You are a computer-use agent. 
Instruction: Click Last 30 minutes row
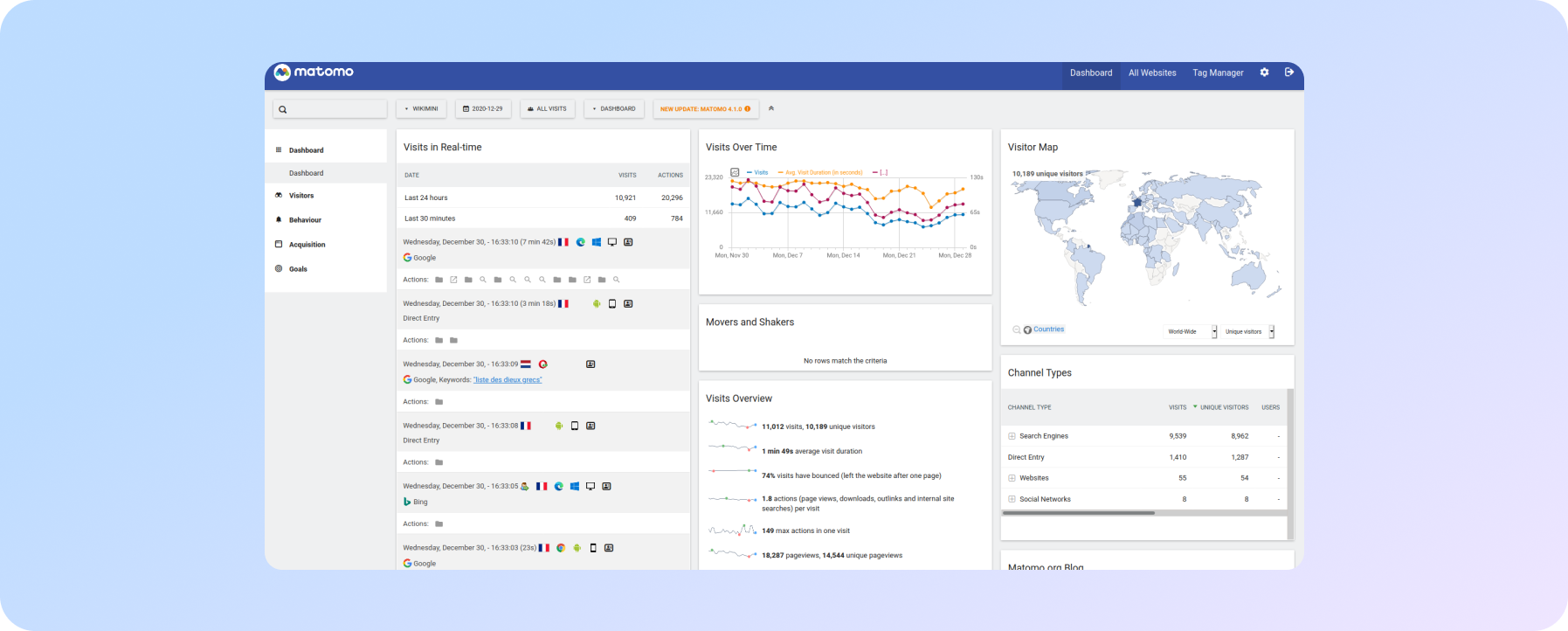pyautogui.click(x=543, y=218)
